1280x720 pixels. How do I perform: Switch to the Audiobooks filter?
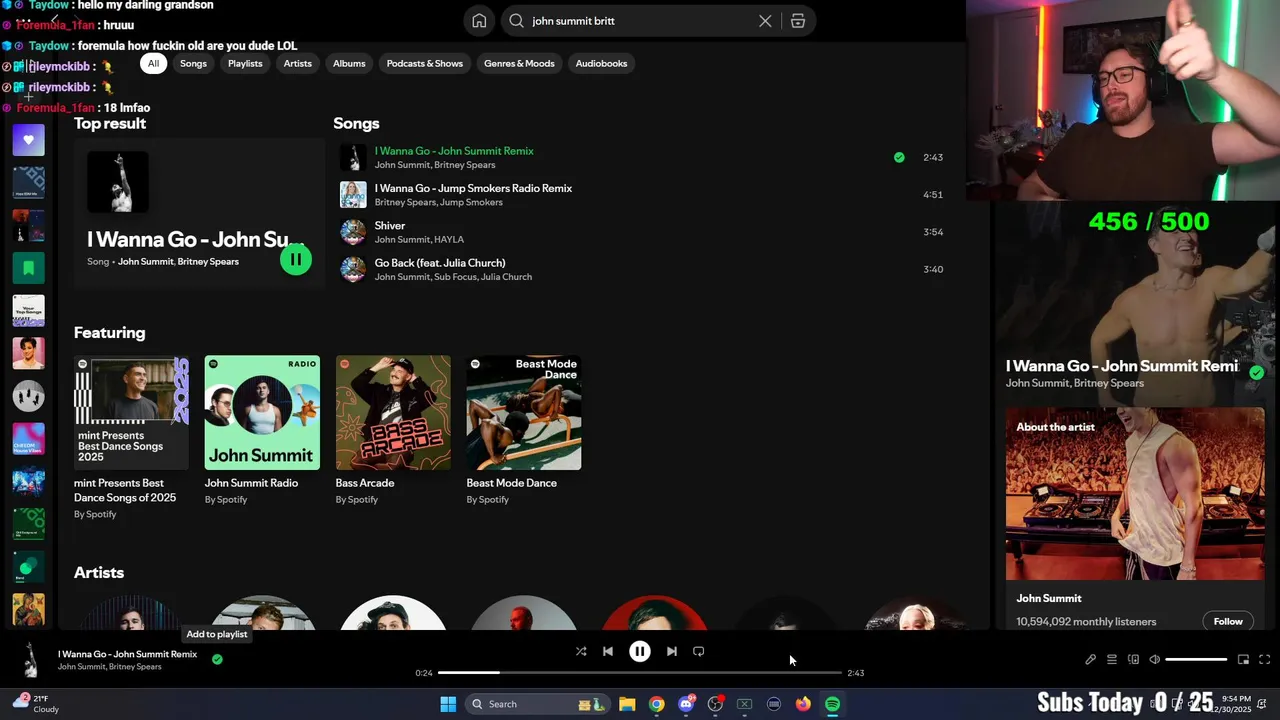pyautogui.click(x=601, y=63)
